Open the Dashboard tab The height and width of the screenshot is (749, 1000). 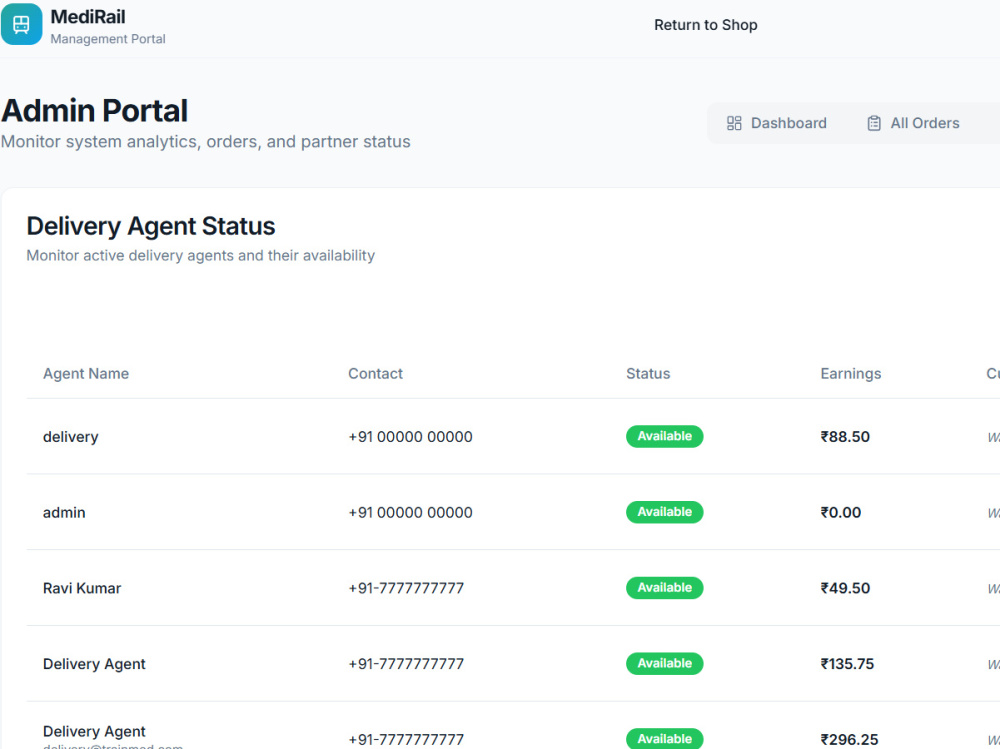pyautogui.click(x=776, y=123)
